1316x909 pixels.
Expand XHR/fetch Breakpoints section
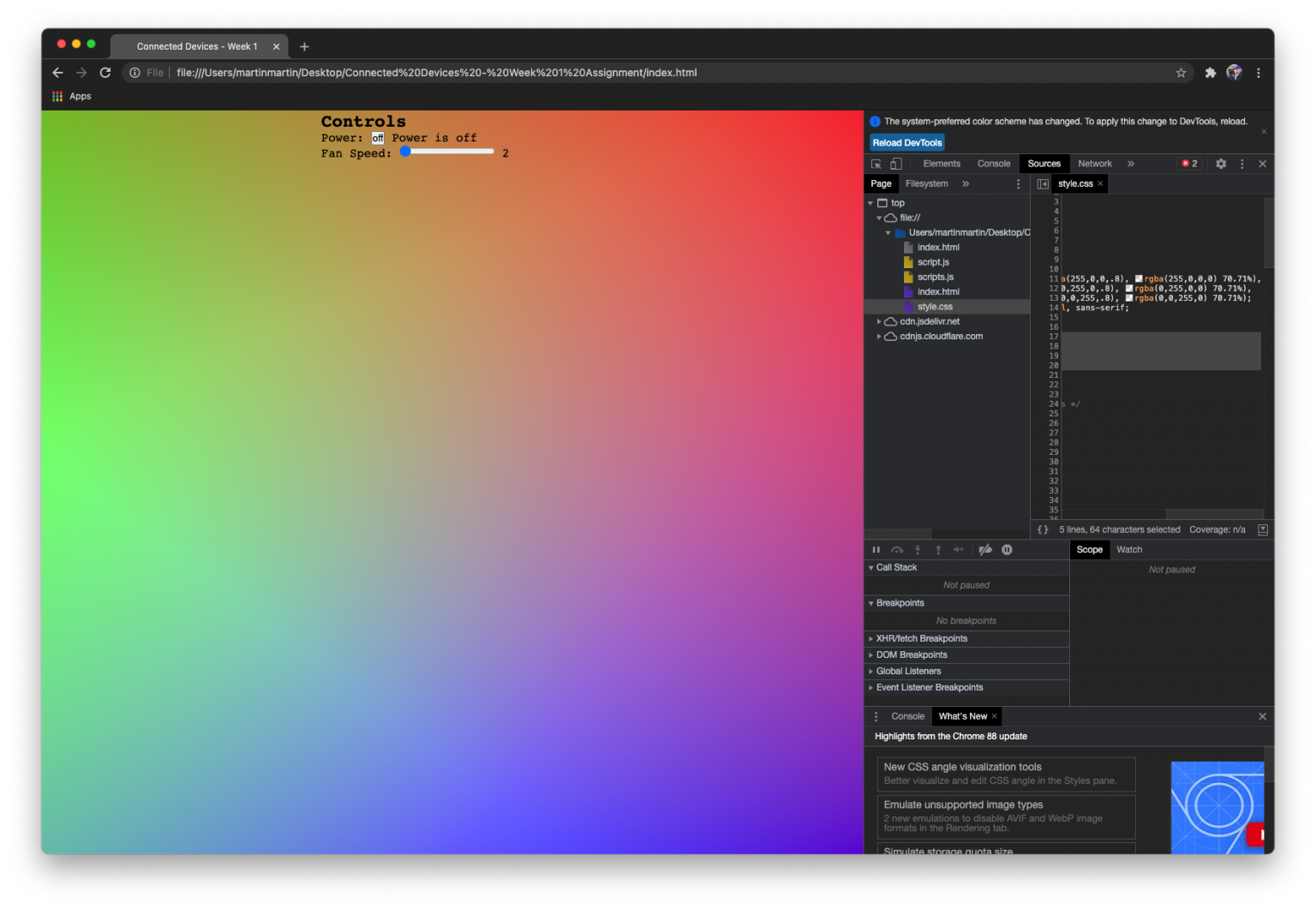[x=921, y=638]
